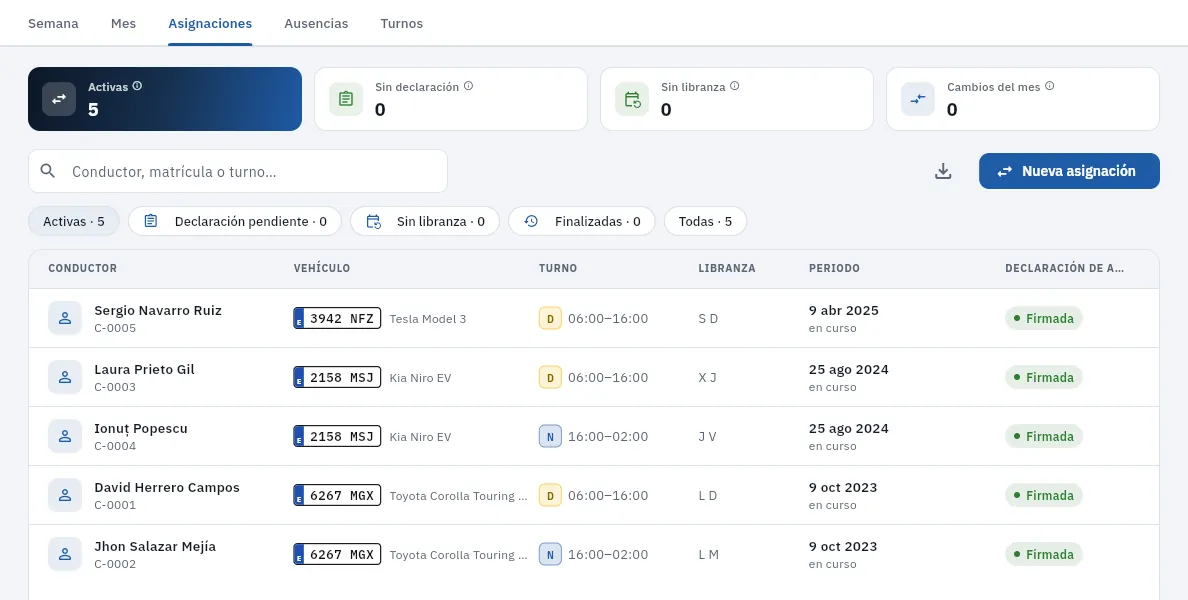This screenshot has height=600, width=1188.
Task: Filter by Sin libranza · 0 chip
Action: tap(425, 221)
